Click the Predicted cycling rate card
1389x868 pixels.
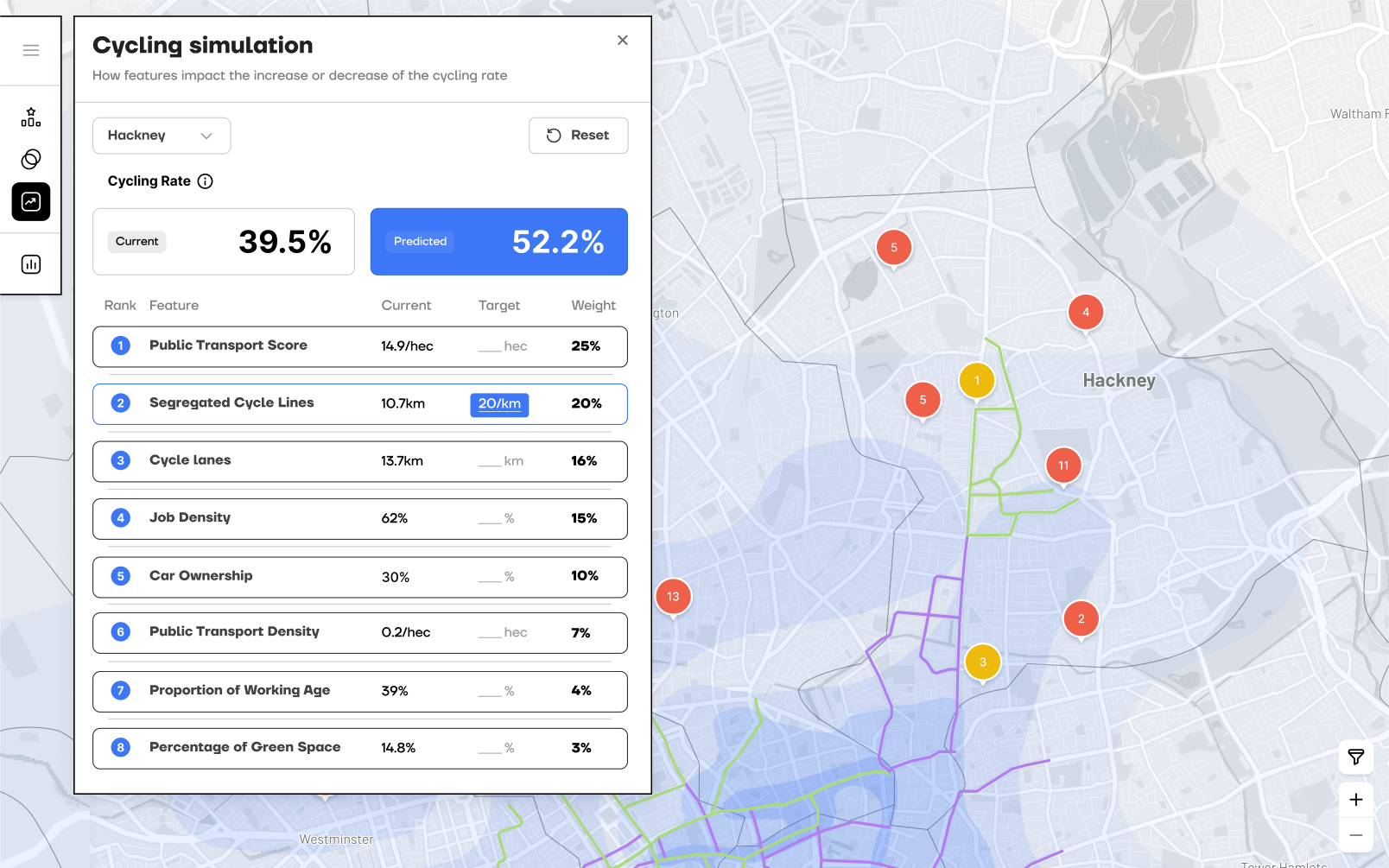click(x=498, y=242)
